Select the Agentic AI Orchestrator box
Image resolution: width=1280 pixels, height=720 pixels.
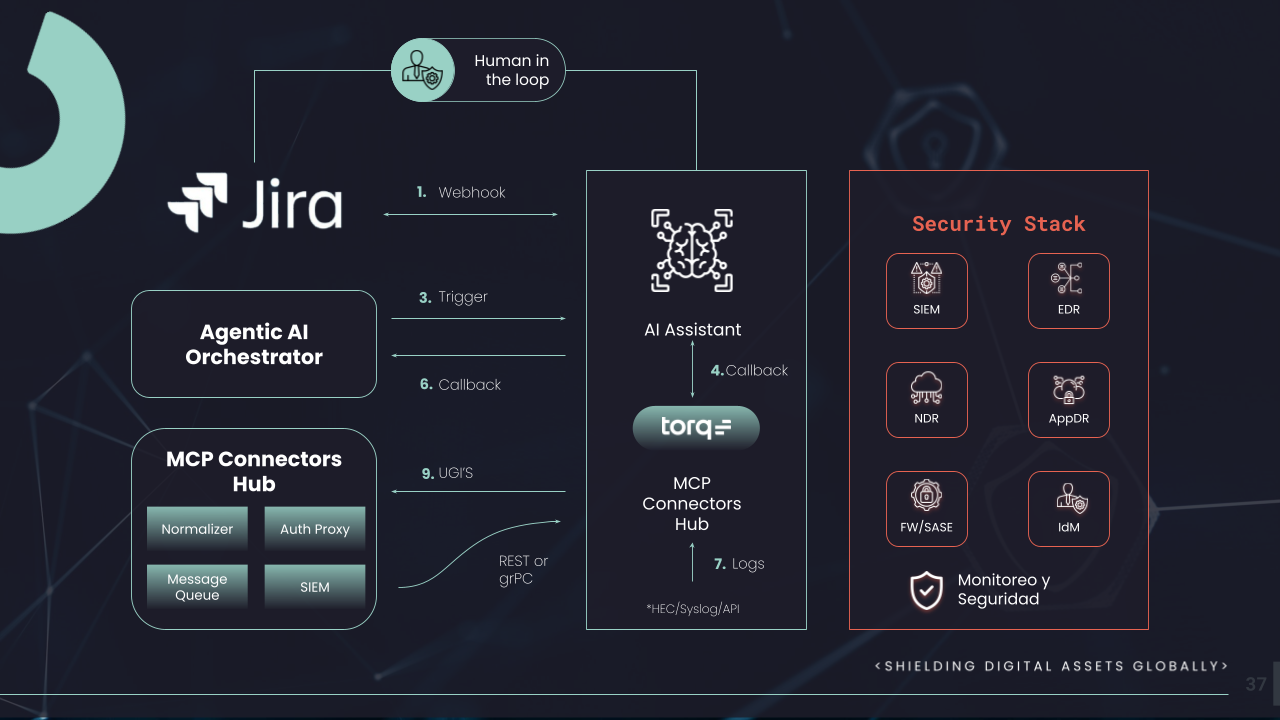click(x=254, y=344)
